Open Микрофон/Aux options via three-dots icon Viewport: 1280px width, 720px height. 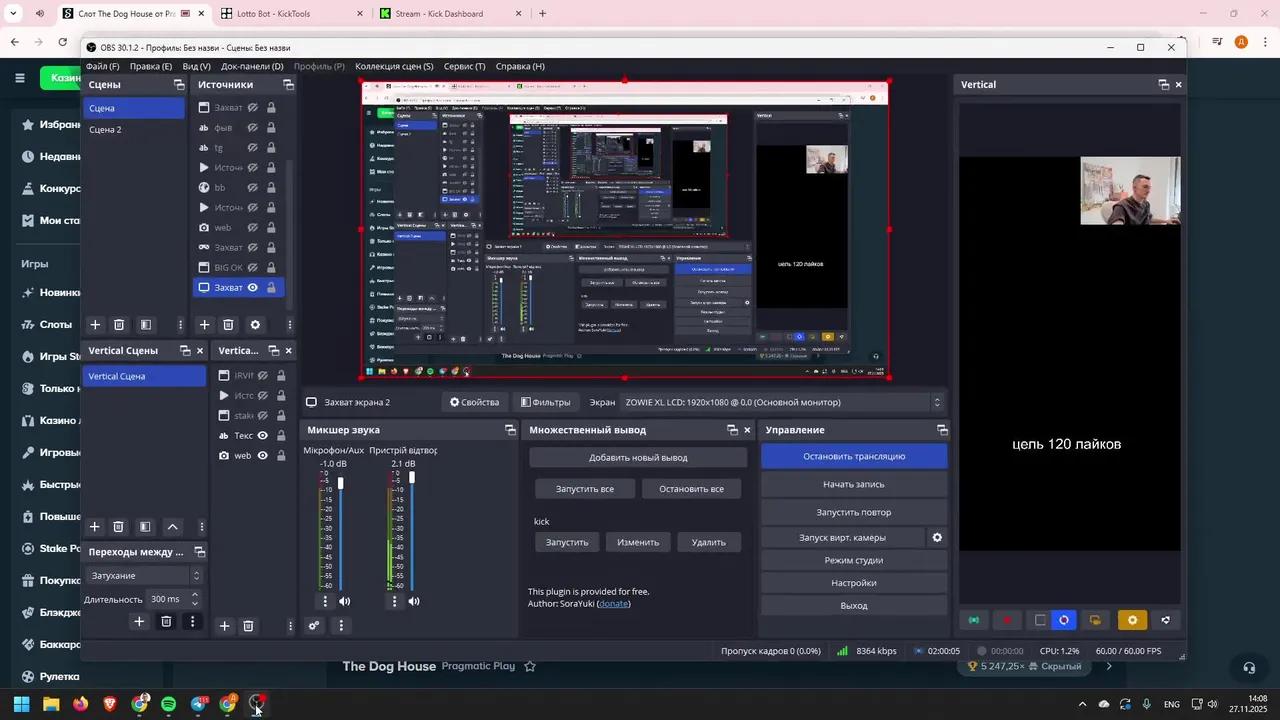(x=325, y=601)
